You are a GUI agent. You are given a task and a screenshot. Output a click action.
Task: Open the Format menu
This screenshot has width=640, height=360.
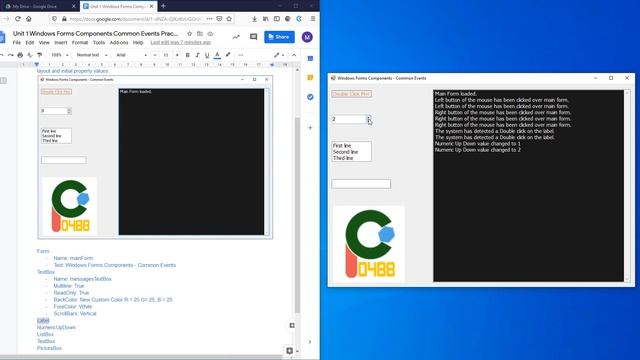pos(80,42)
